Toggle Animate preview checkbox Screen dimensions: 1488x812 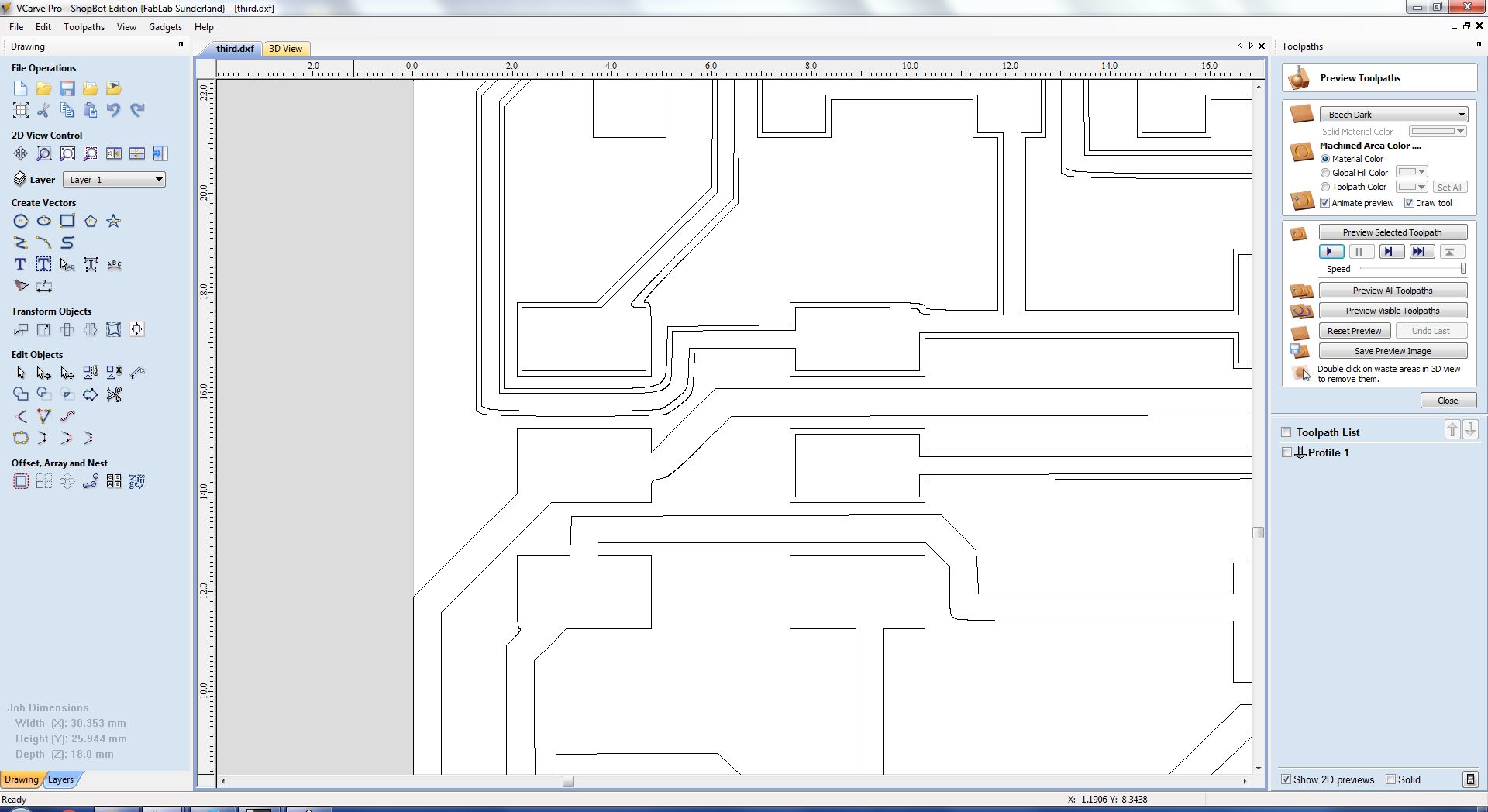click(1325, 203)
